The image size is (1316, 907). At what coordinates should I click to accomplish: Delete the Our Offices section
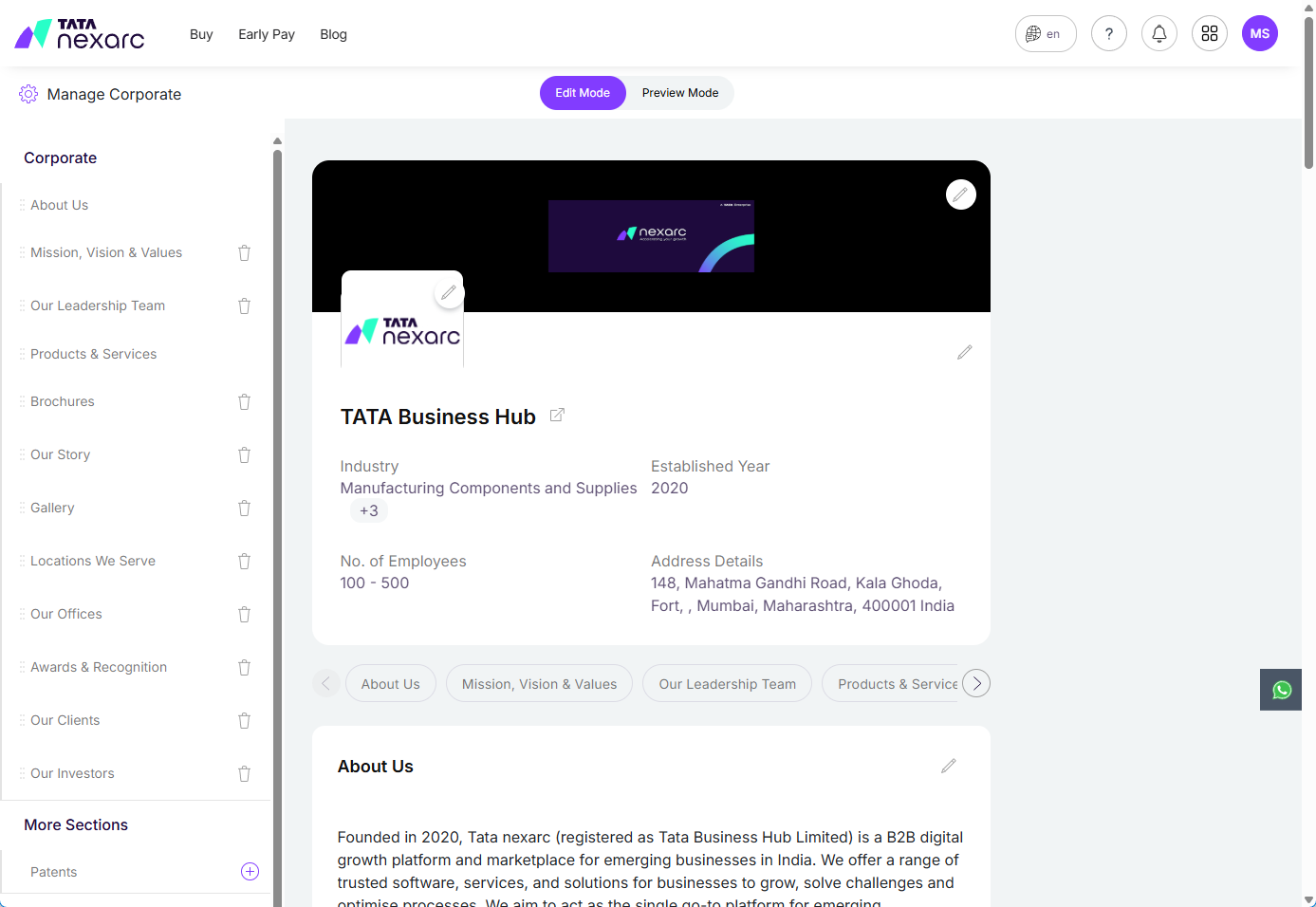(x=244, y=614)
